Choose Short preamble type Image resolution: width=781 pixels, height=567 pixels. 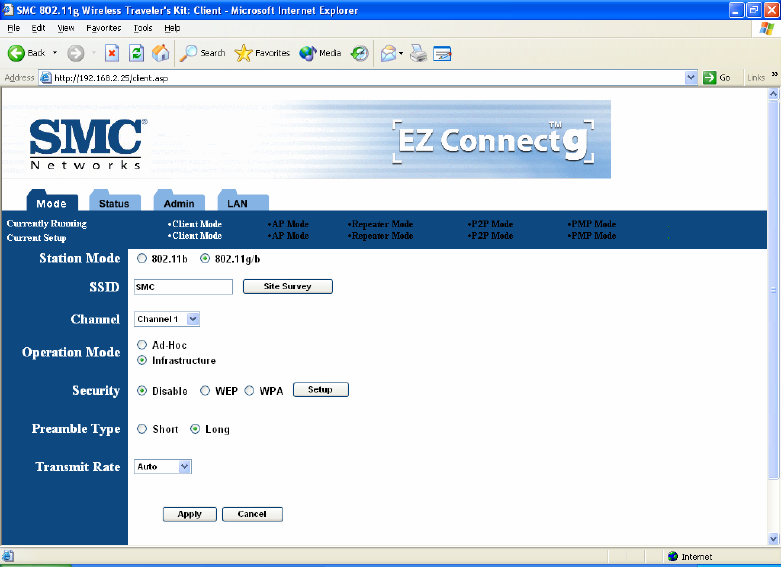pos(142,428)
